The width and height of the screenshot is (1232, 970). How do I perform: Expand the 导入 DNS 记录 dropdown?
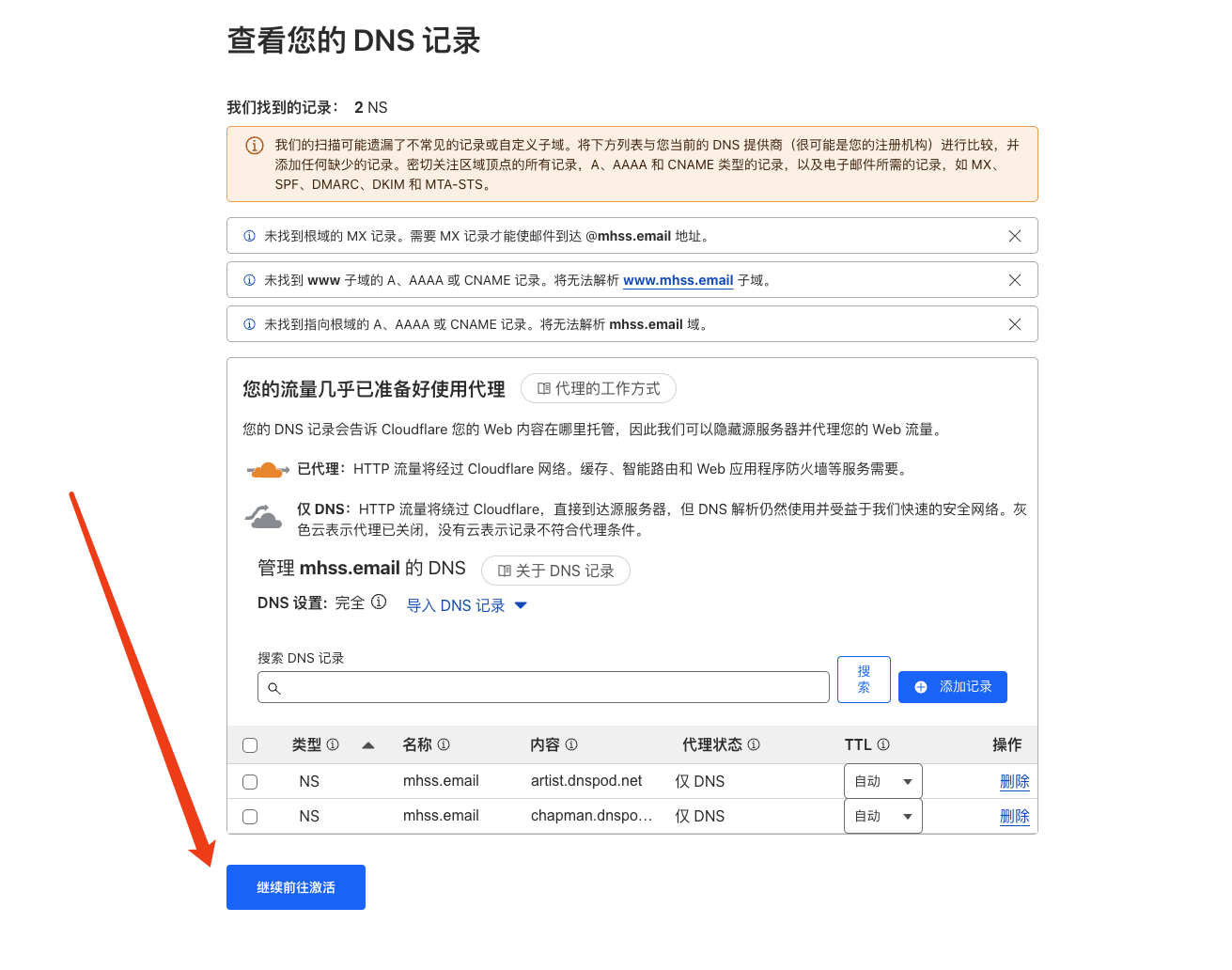click(467, 605)
